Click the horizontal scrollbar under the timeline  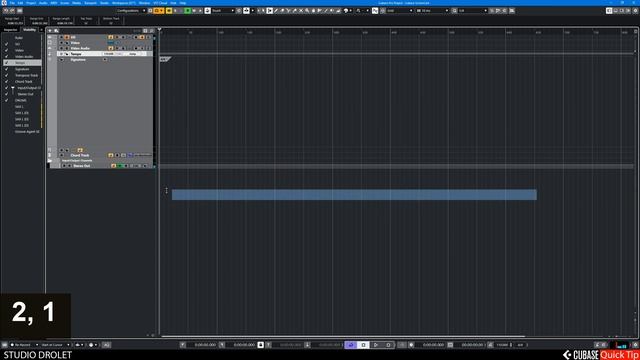pos(343,336)
